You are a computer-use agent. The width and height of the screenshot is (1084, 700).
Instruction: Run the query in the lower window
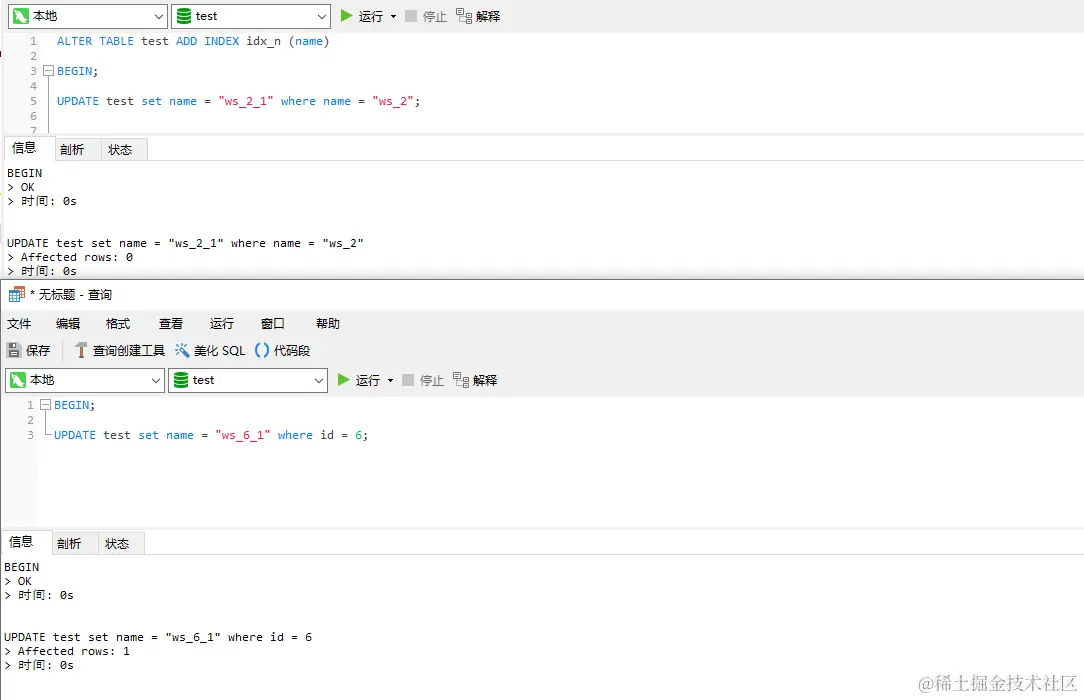(359, 380)
